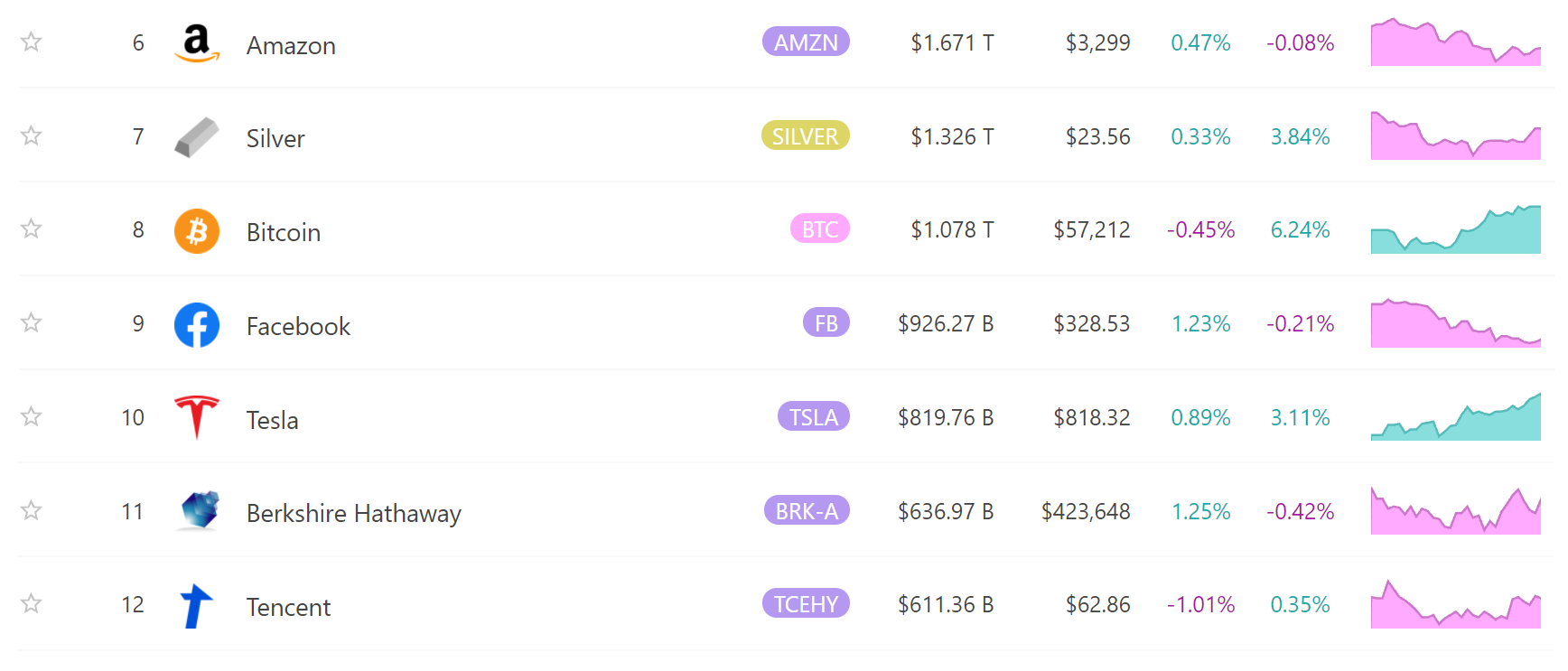Click the Amazon logo icon
This screenshot has height=671, width=1568.
pyautogui.click(x=197, y=43)
